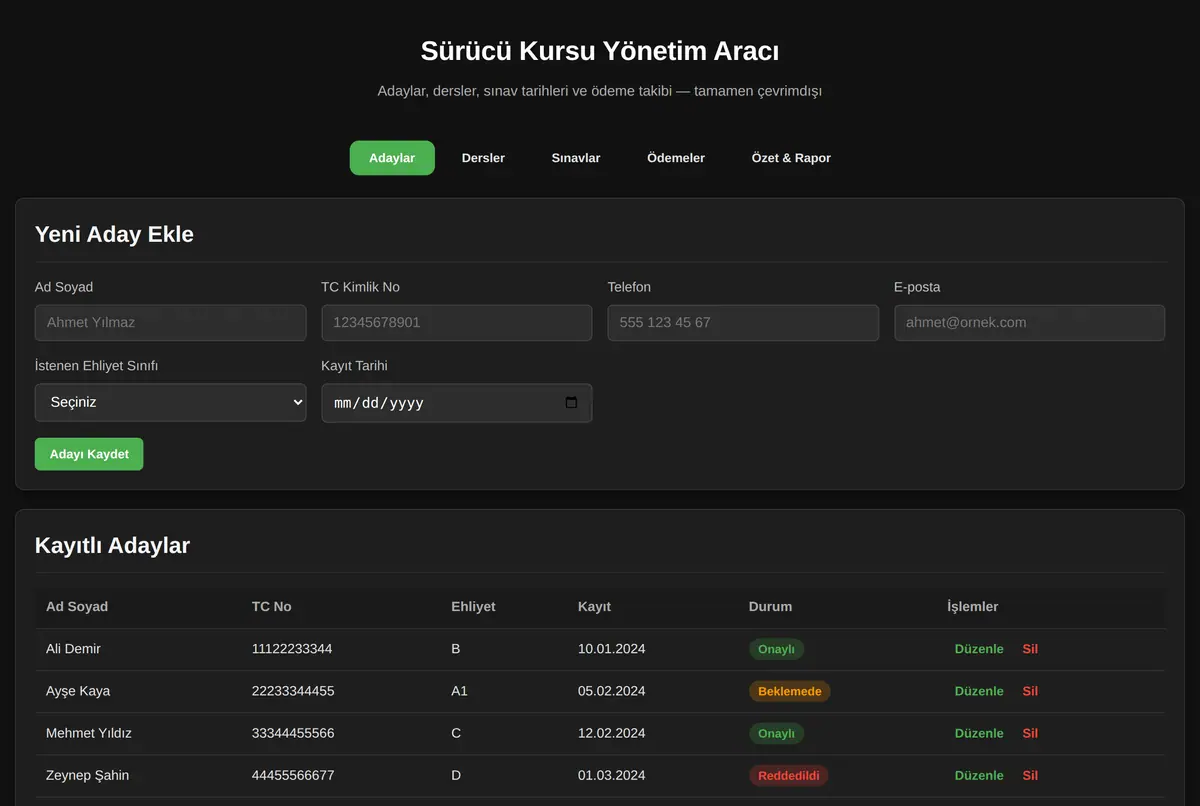Click registration date 05.02.2024
Screen dimensions: 1200x806
(612, 691)
